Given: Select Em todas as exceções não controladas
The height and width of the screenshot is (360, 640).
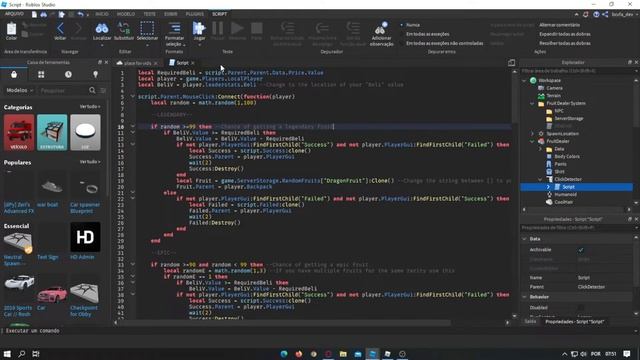Looking at the screenshot, I should 442,43.
